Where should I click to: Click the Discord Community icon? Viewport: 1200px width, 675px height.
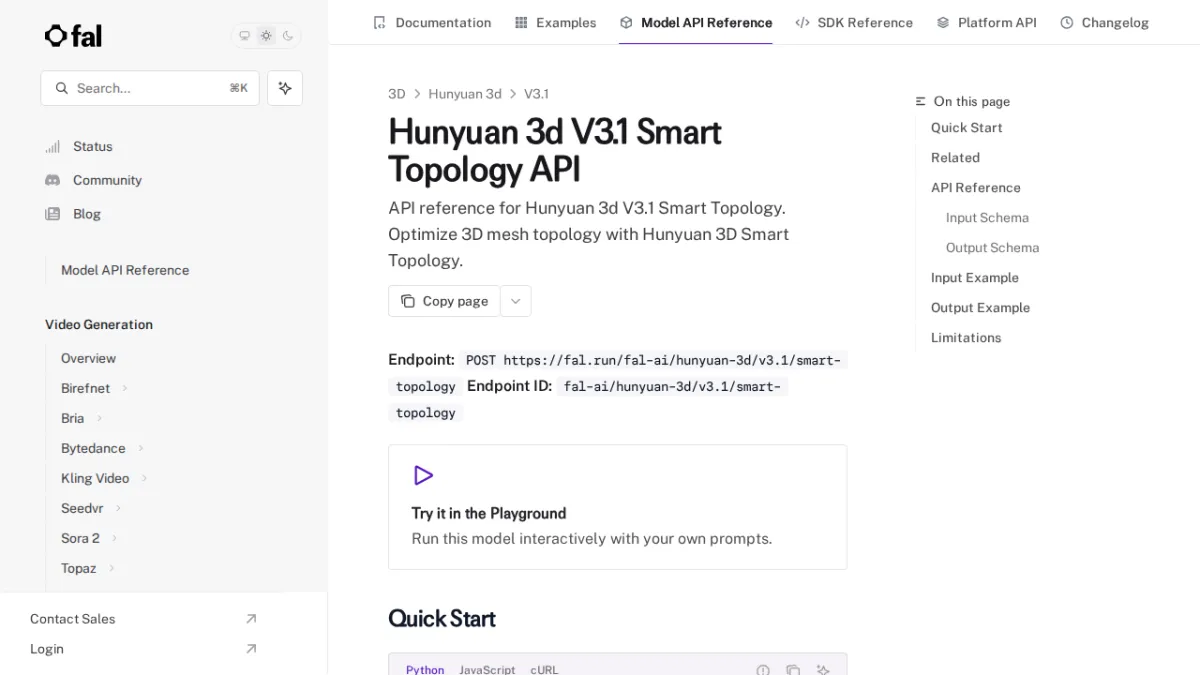(53, 180)
